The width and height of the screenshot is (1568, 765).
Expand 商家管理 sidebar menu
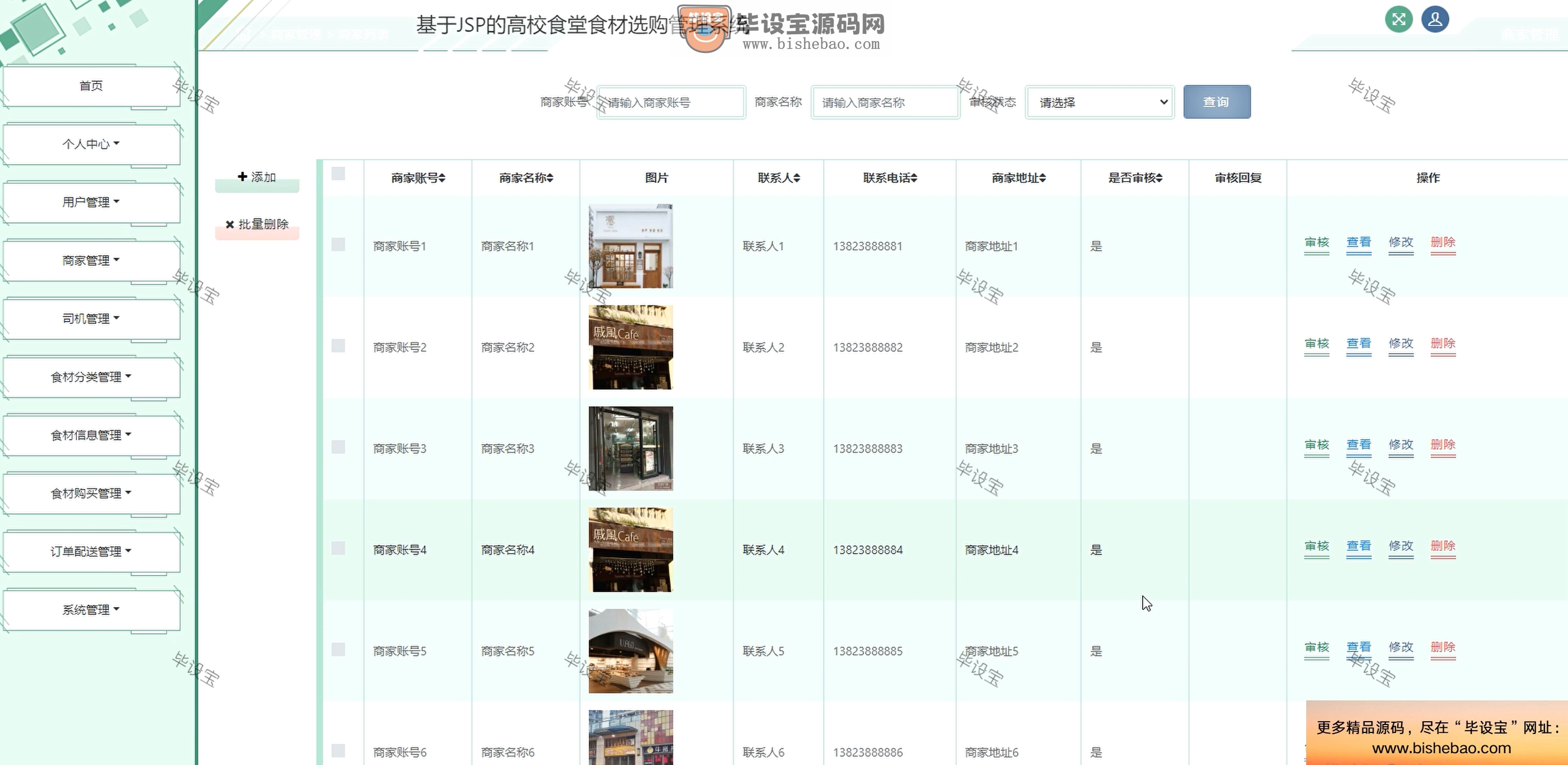pos(92,261)
